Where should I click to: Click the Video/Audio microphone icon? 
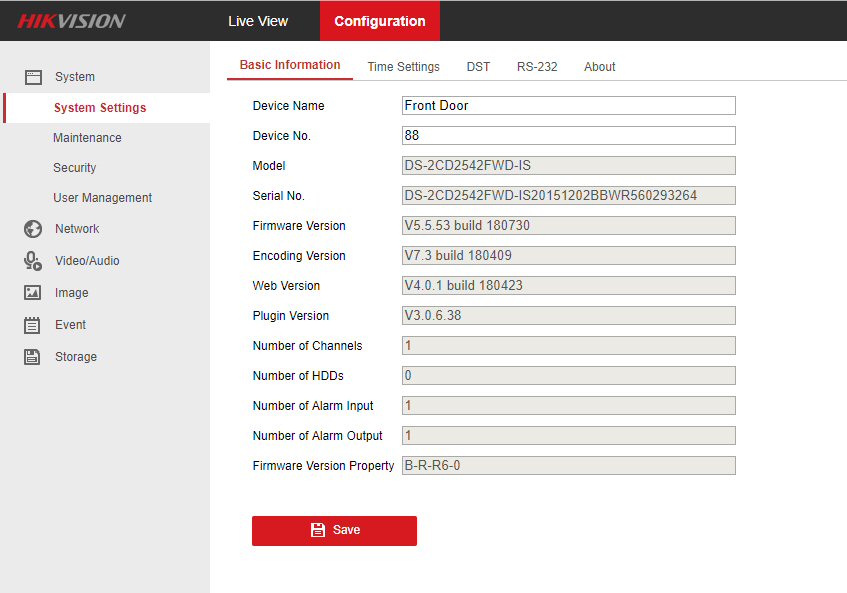point(33,261)
